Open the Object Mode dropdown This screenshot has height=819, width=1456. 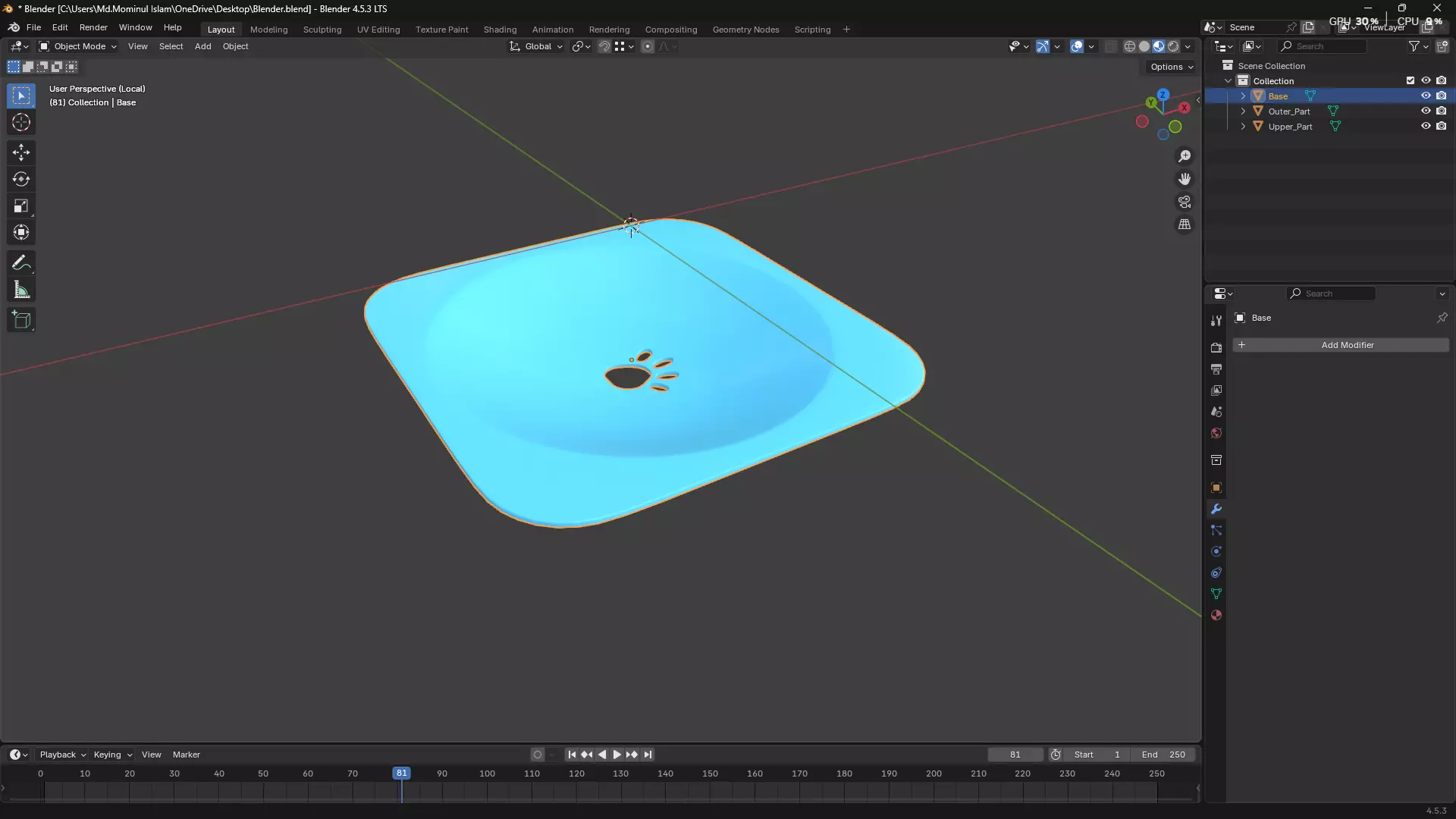pos(78,46)
